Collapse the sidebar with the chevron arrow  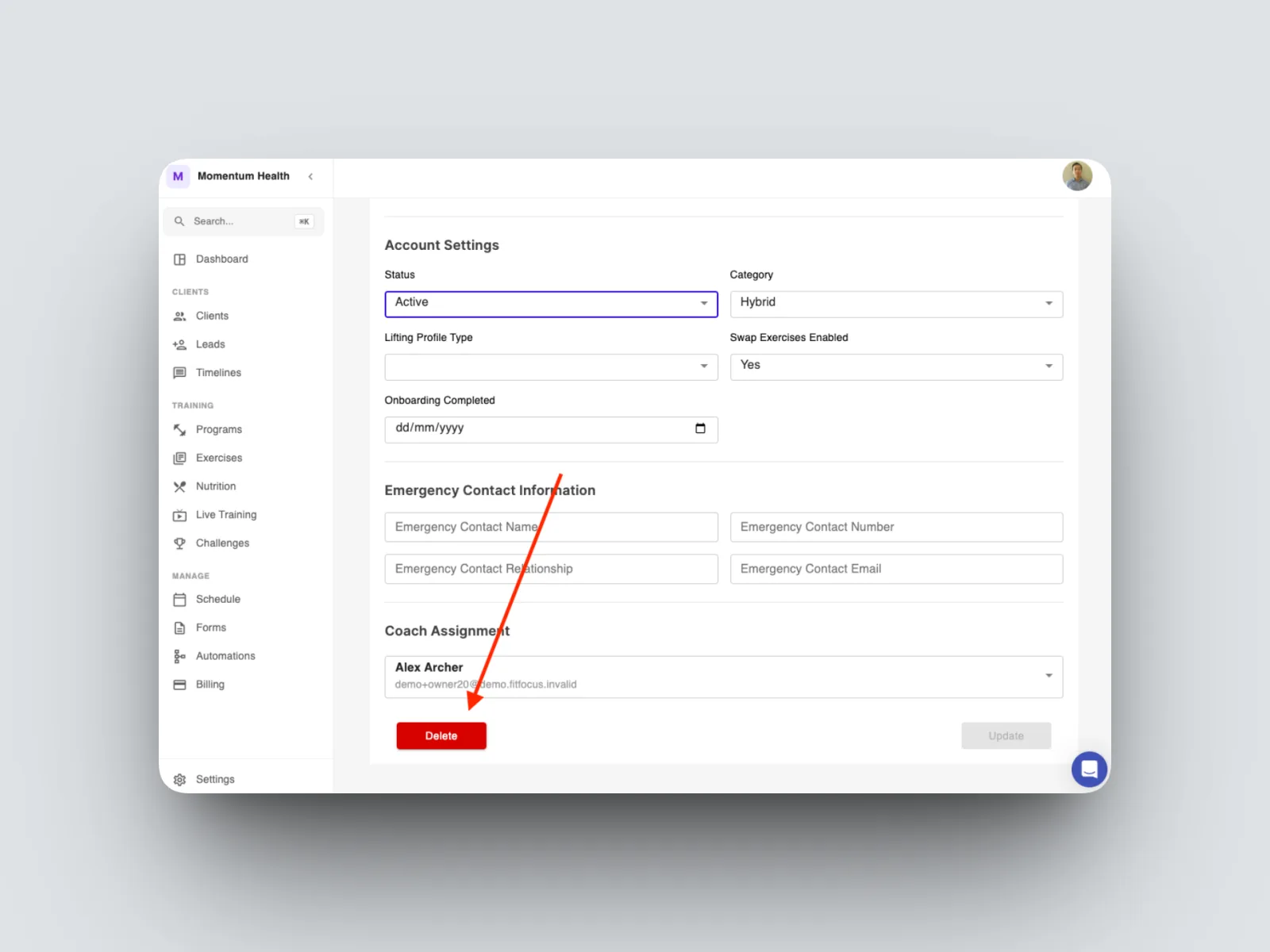(310, 176)
